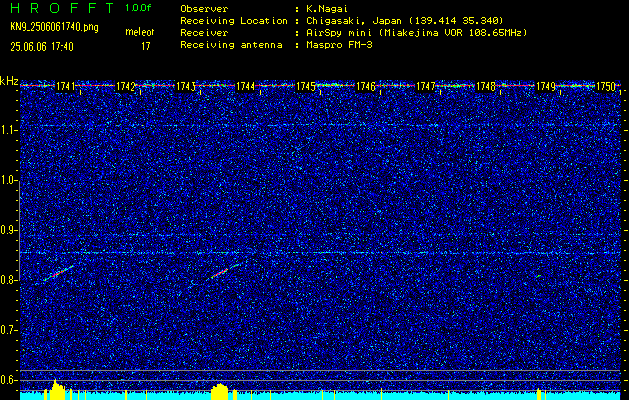This screenshot has width=629, height=400.
Task: Click the date stamp 25.06.06 17:40
Action: [42, 47]
